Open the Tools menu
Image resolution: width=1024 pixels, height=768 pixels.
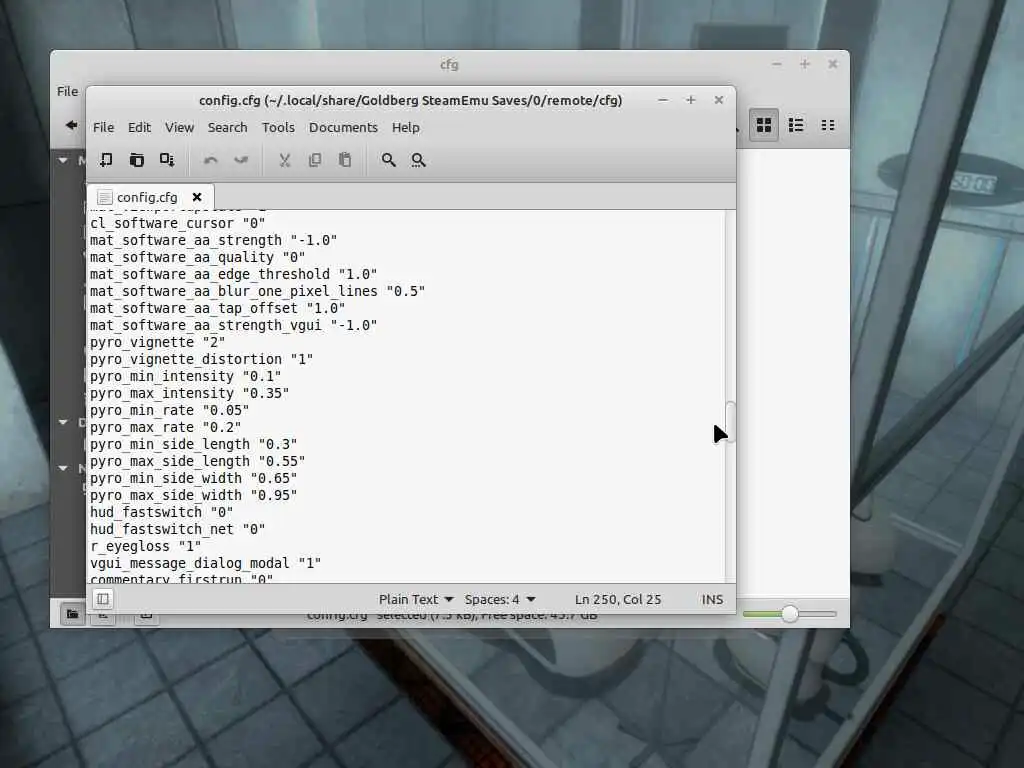(x=278, y=127)
